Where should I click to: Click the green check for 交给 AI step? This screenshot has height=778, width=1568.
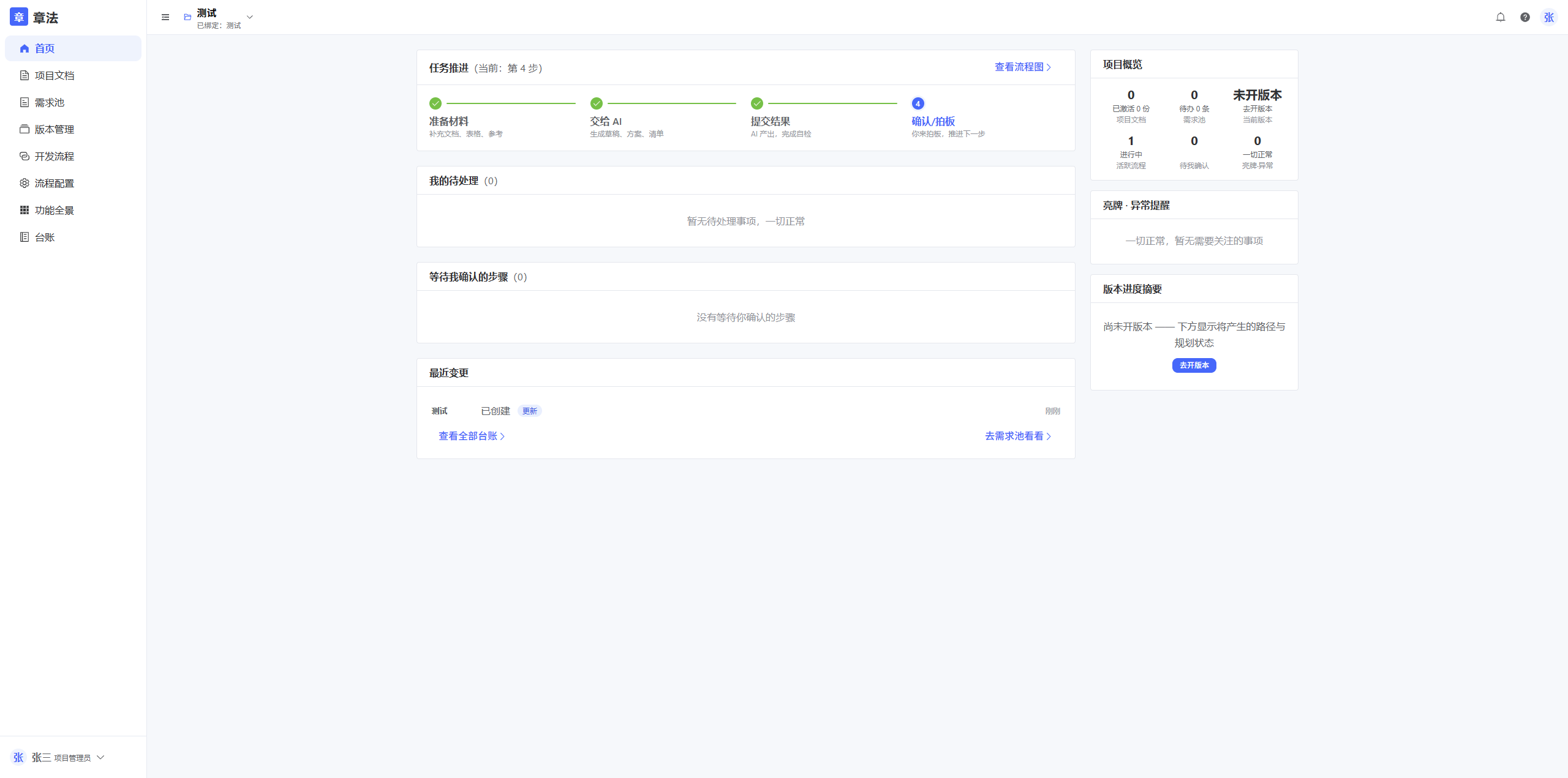click(597, 103)
